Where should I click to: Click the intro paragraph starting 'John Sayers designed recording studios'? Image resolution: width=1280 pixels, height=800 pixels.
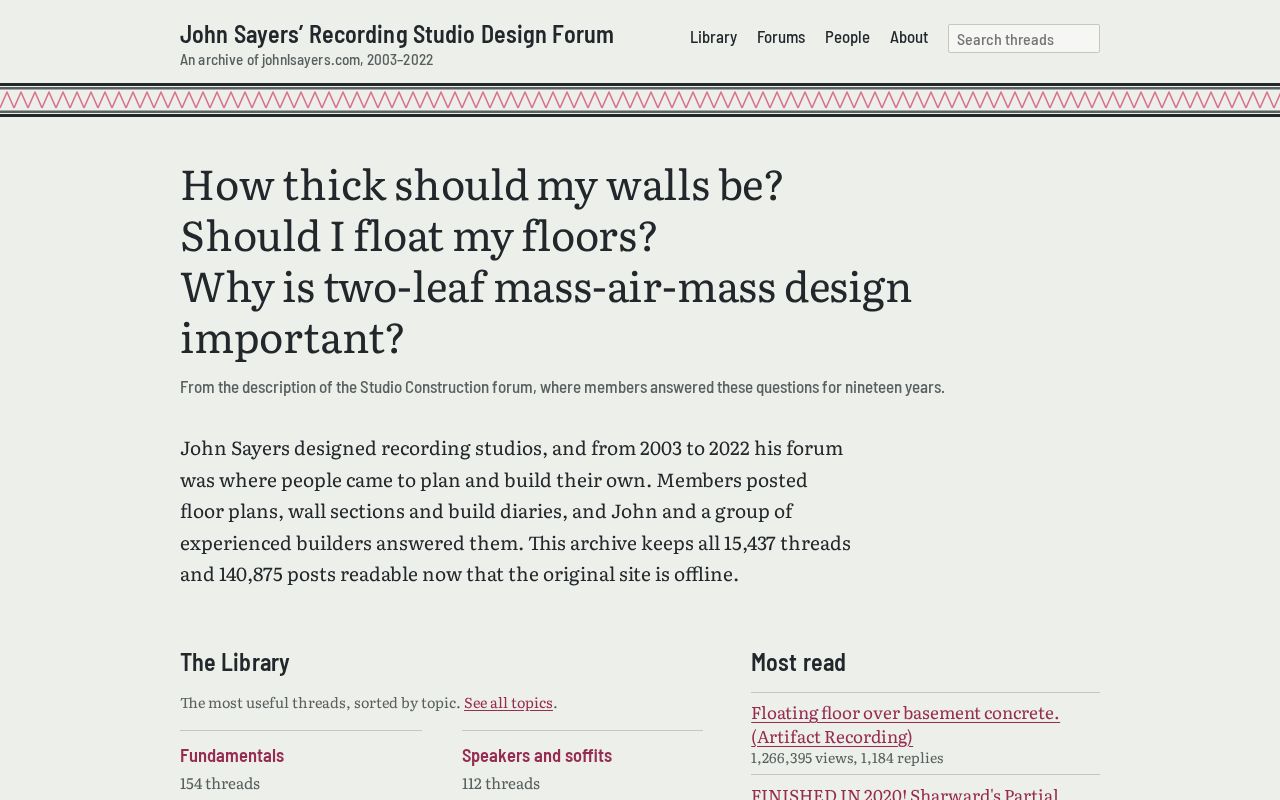click(515, 510)
